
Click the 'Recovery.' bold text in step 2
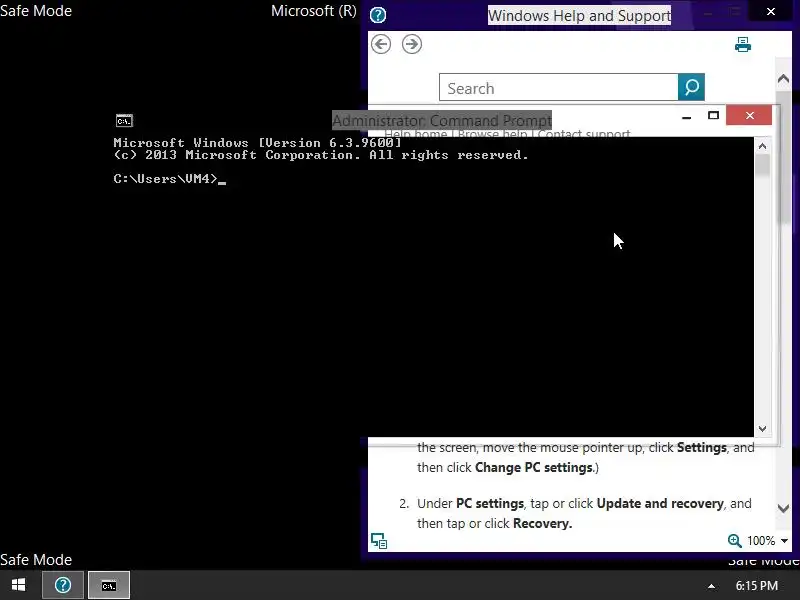tap(542, 523)
